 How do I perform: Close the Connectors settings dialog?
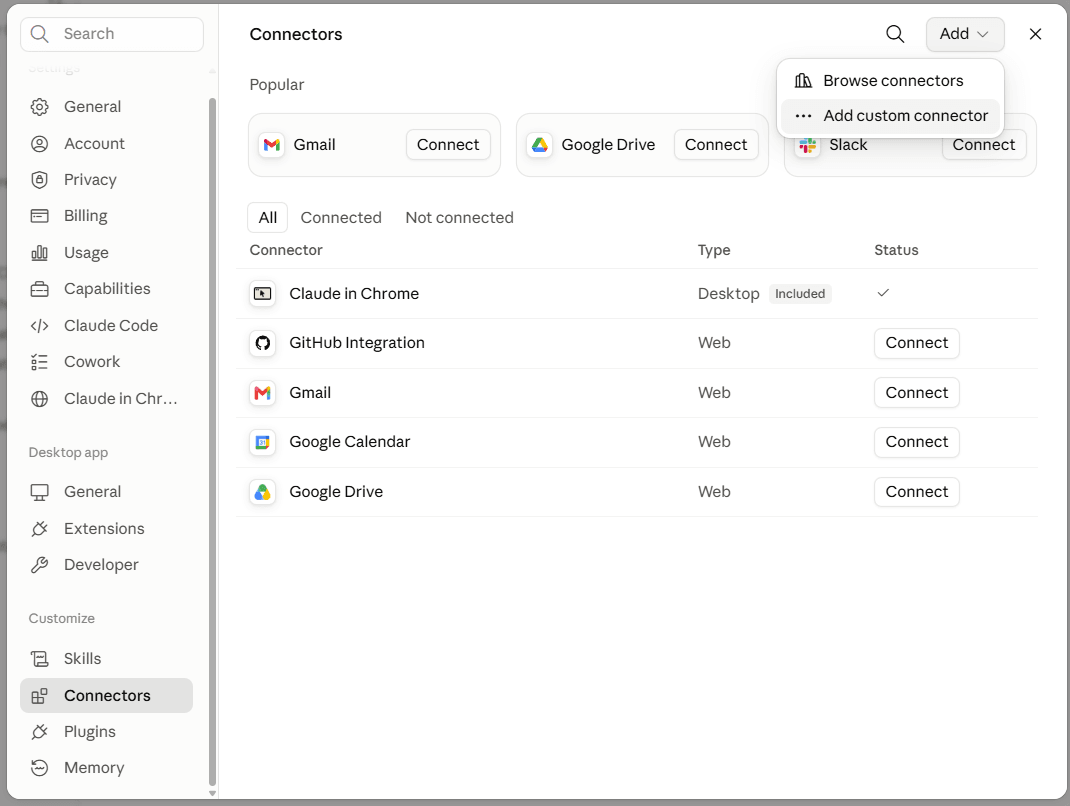tap(1035, 34)
